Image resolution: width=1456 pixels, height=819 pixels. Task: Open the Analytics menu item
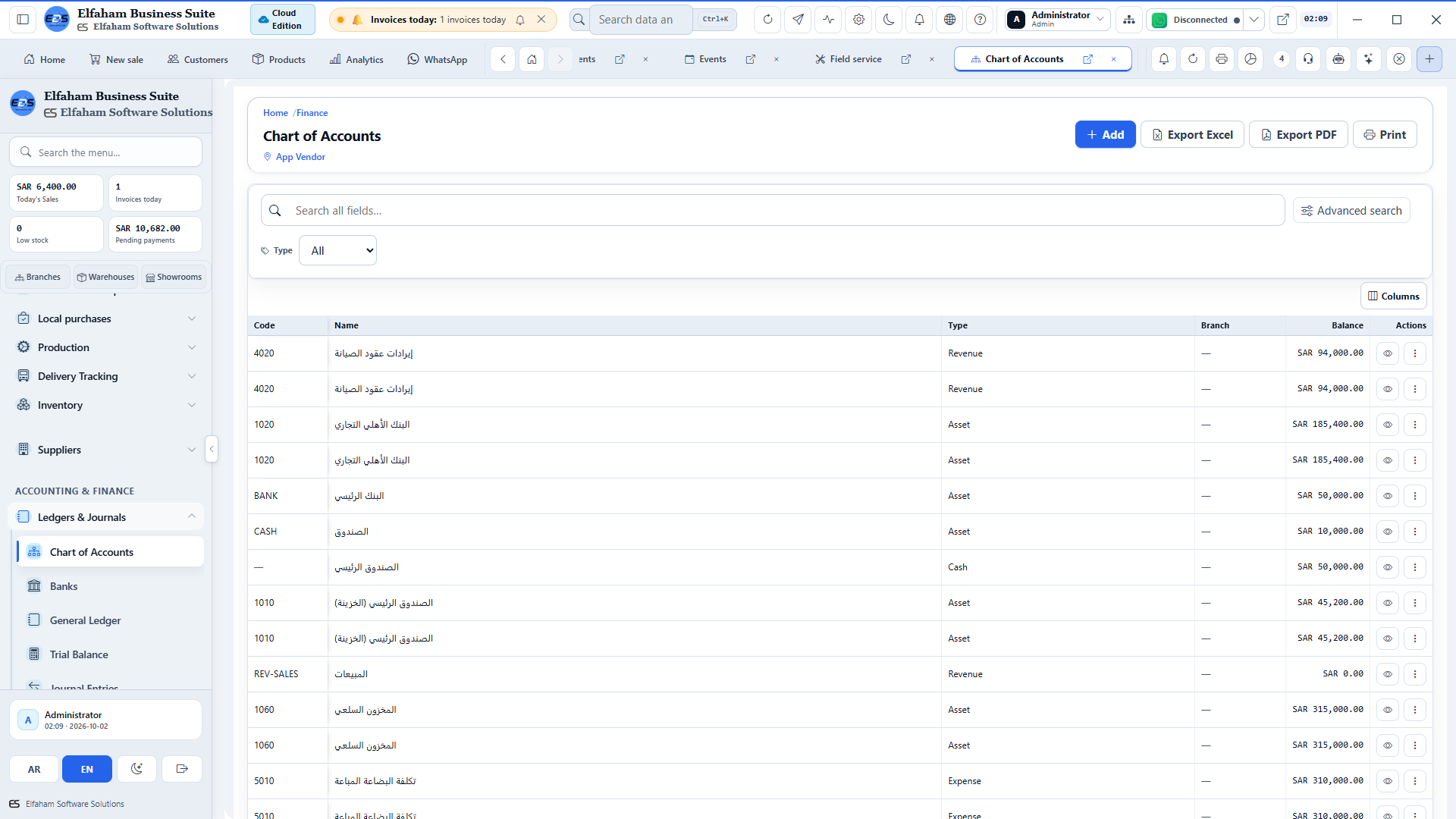[356, 59]
